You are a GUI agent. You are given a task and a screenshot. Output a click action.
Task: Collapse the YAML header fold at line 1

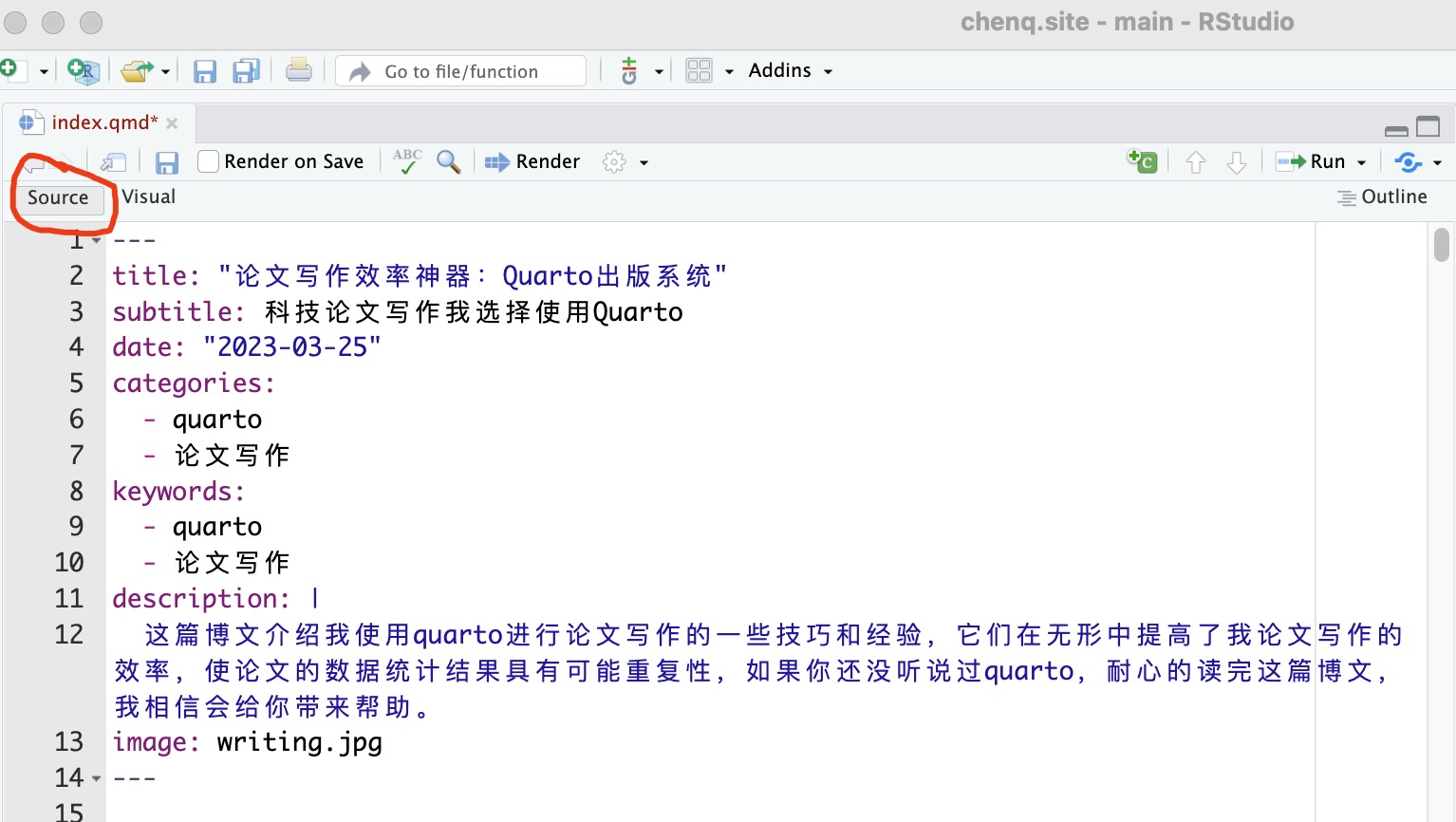click(96, 241)
